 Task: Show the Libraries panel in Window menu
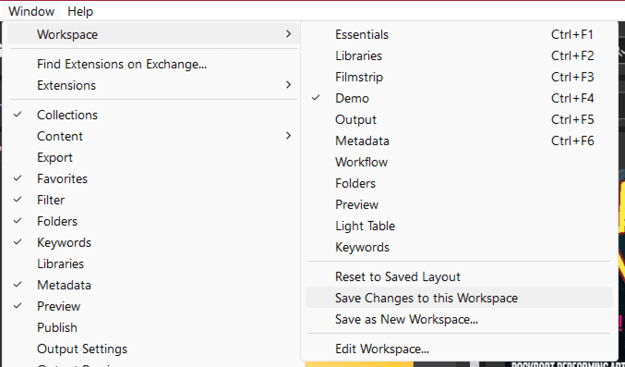pos(153,264)
